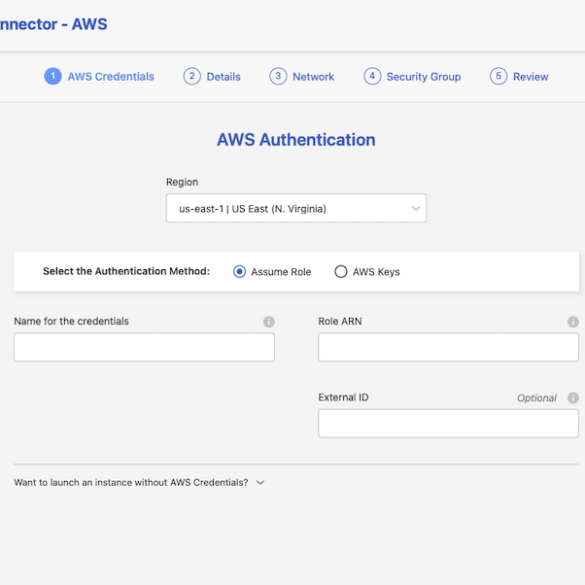Select the Assume Role radio button
The height and width of the screenshot is (585, 585).
(x=240, y=272)
